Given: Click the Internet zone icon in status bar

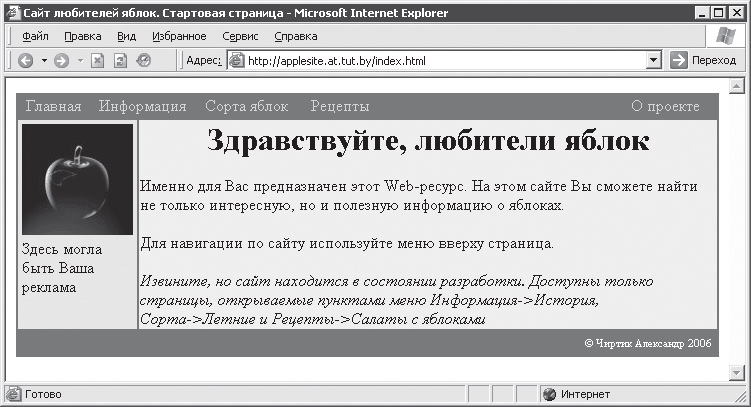Looking at the screenshot, I should [548, 394].
